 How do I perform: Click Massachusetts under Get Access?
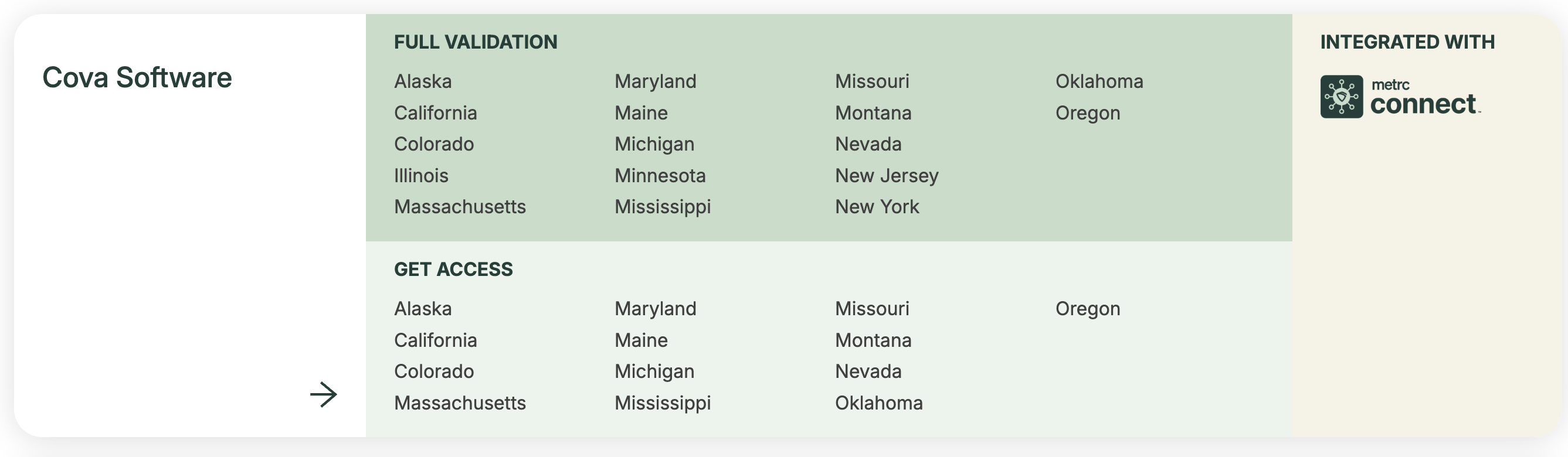point(460,403)
